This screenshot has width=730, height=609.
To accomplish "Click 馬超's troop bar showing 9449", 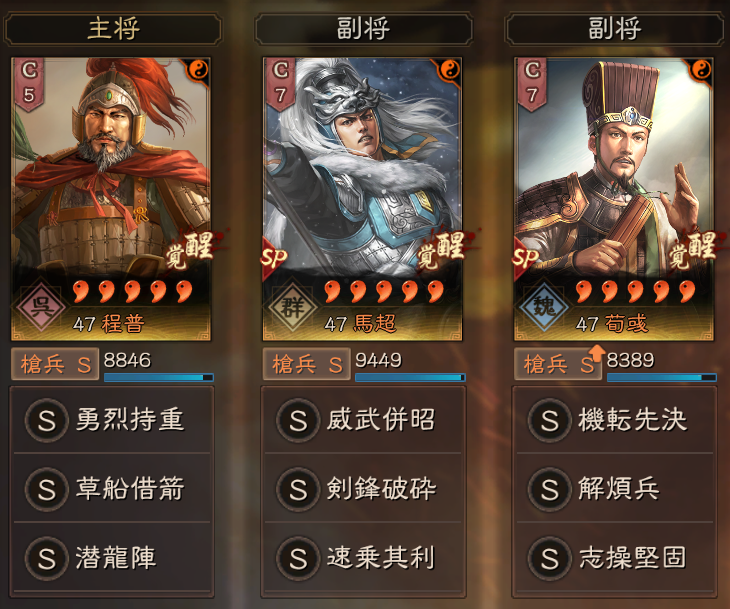I will 410,377.
